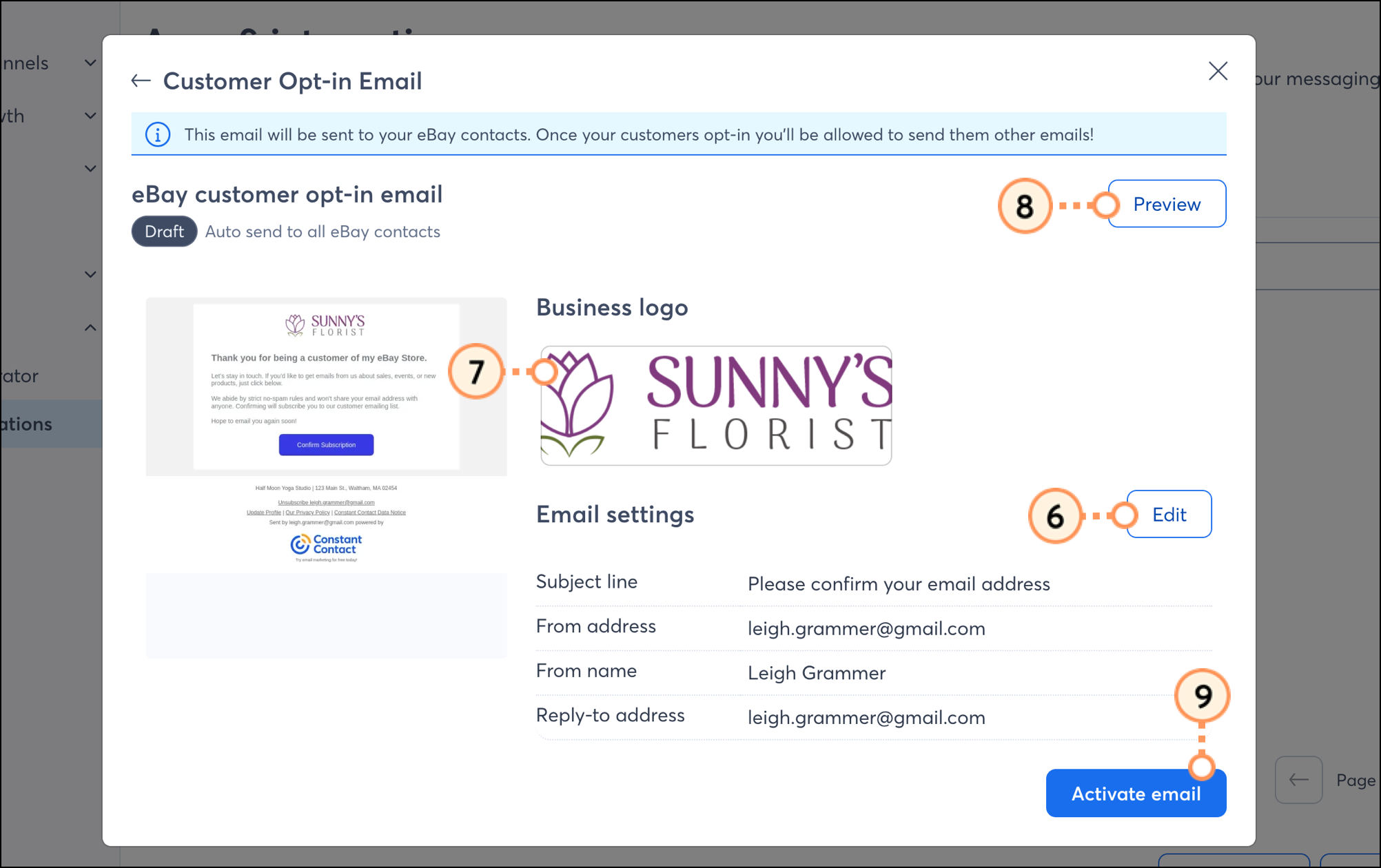1381x868 pixels.
Task: Click the info icon in the blue banner
Action: (158, 134)
